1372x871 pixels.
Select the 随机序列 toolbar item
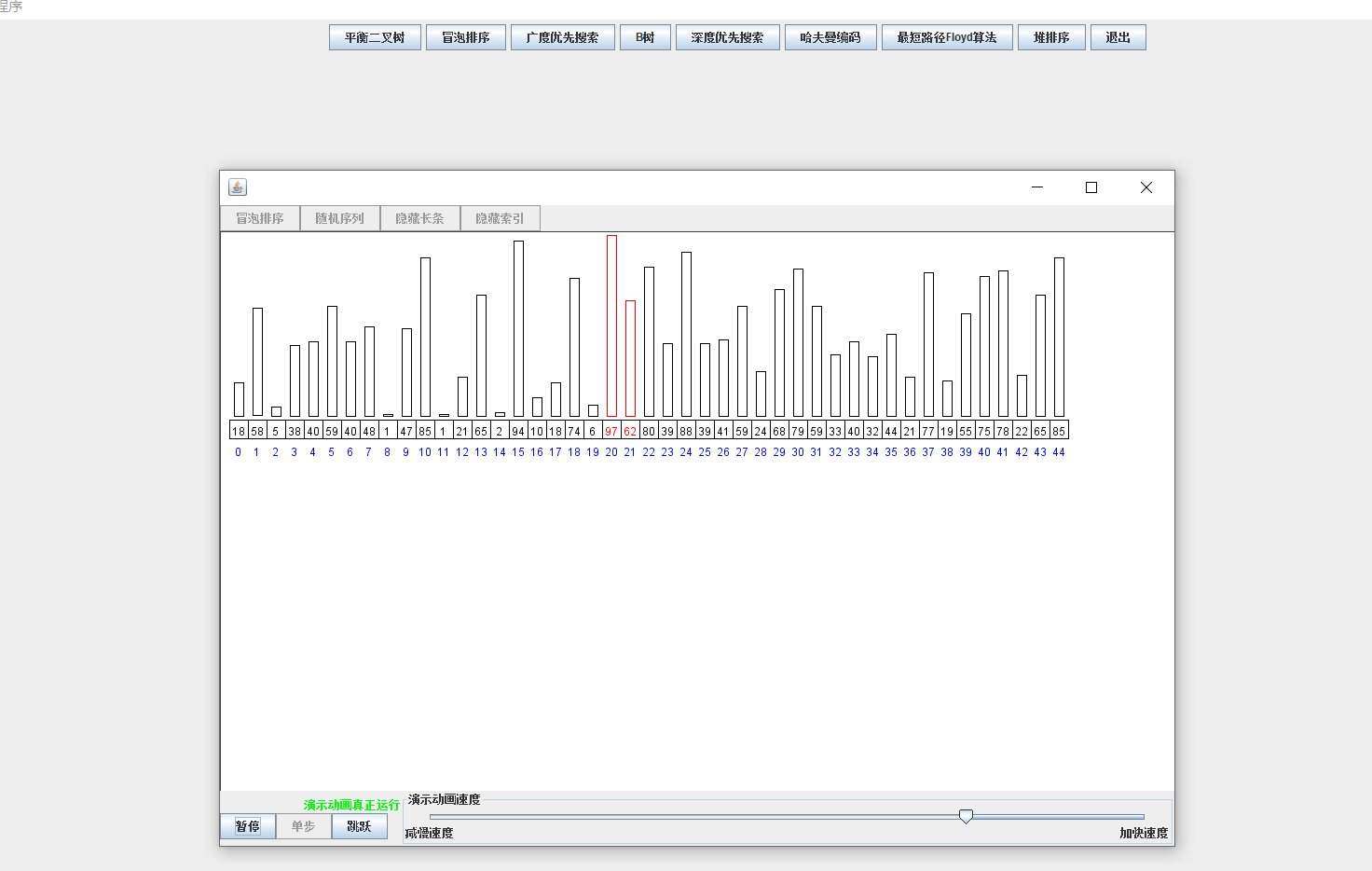tap(339, 218)
